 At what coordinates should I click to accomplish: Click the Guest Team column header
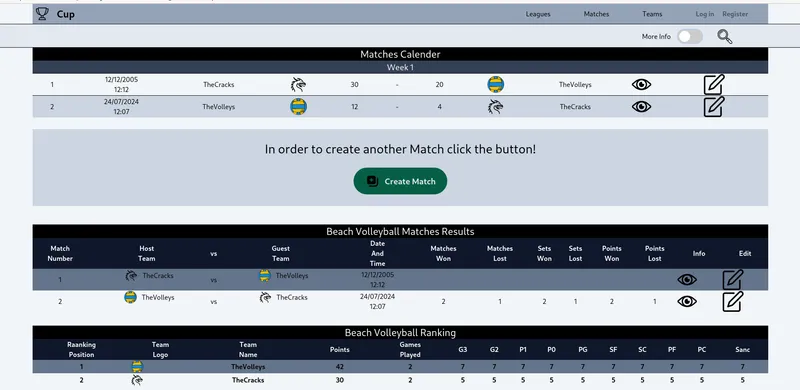pyautogui.click(x=281, y=253)
